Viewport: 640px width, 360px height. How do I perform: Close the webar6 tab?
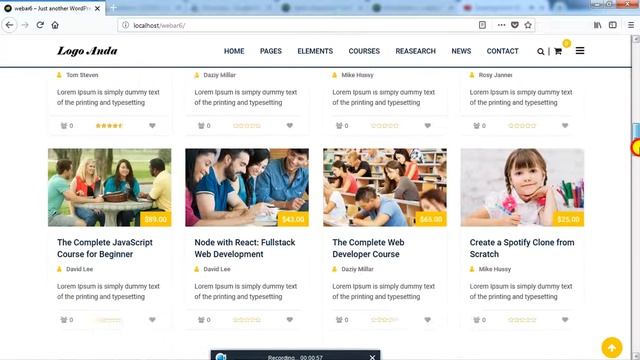coord(97,8)
